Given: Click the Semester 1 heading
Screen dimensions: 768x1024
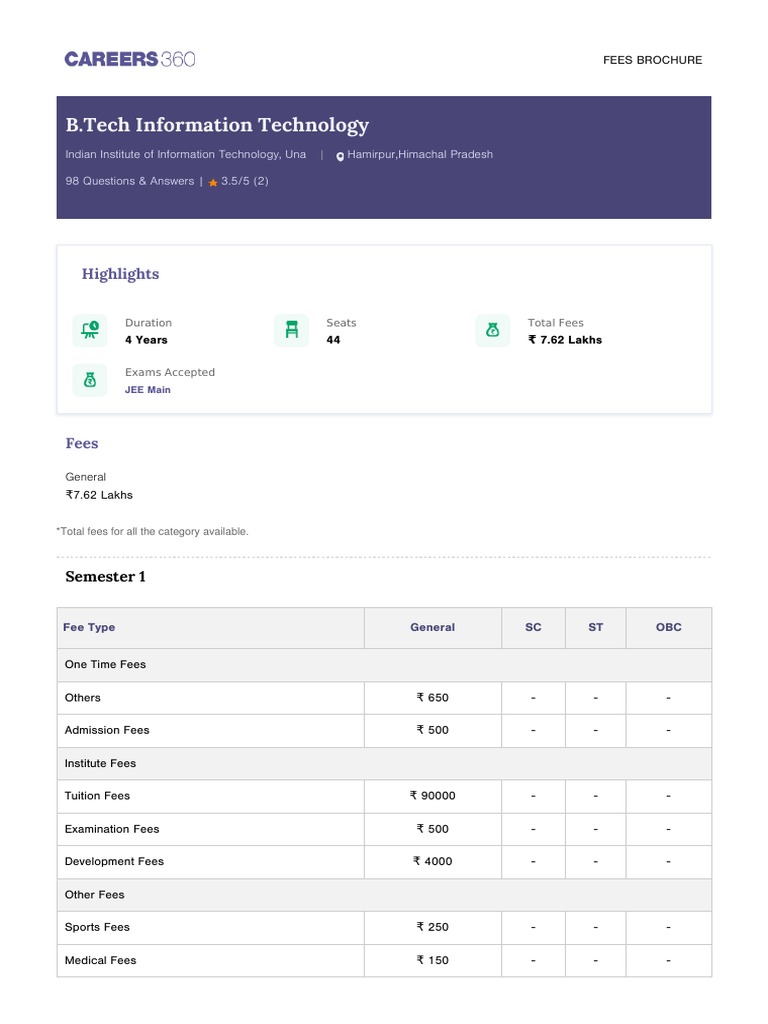Looking at the screenshot, I should [105, 577].
